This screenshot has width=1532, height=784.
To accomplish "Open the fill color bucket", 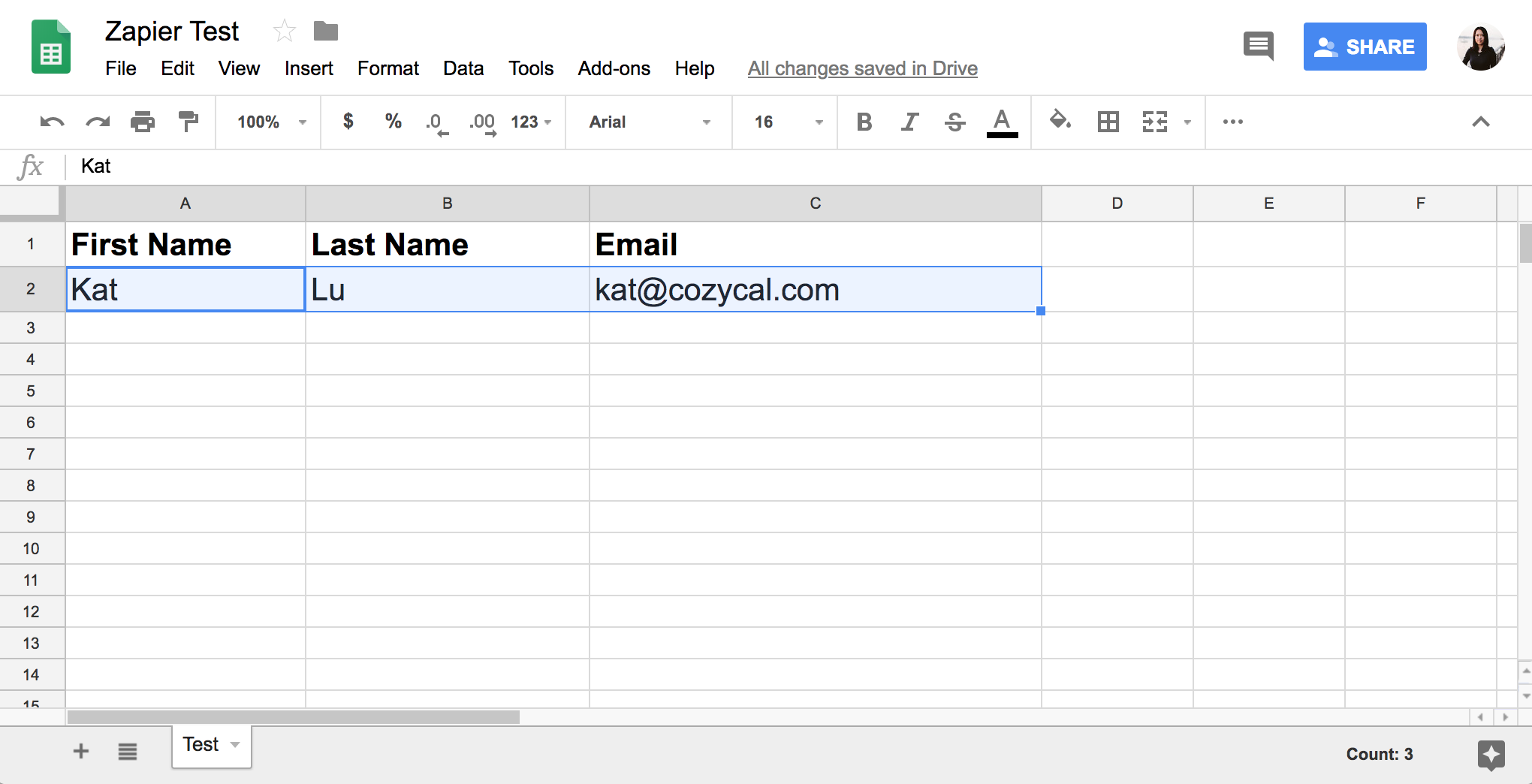I will (1060, 121).
